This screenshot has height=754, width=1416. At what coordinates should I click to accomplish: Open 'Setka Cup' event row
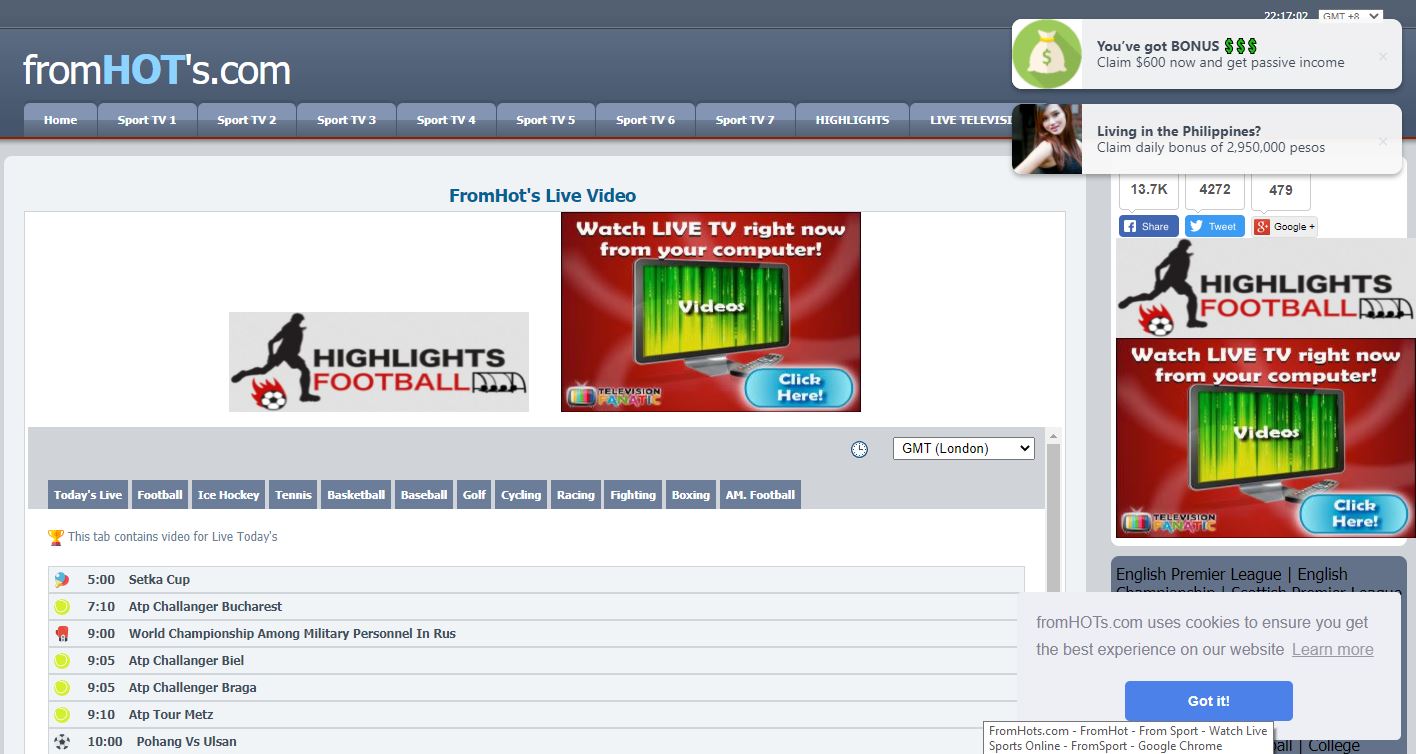pyautogui.click(x=536, y=579)
